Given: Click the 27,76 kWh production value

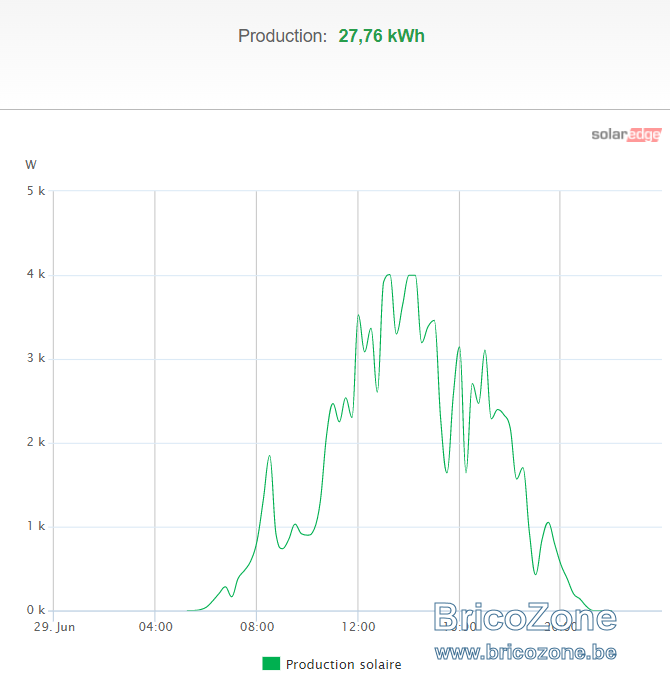Looking at the screenshot, I should pyautogui.click(x=381, y=36).
